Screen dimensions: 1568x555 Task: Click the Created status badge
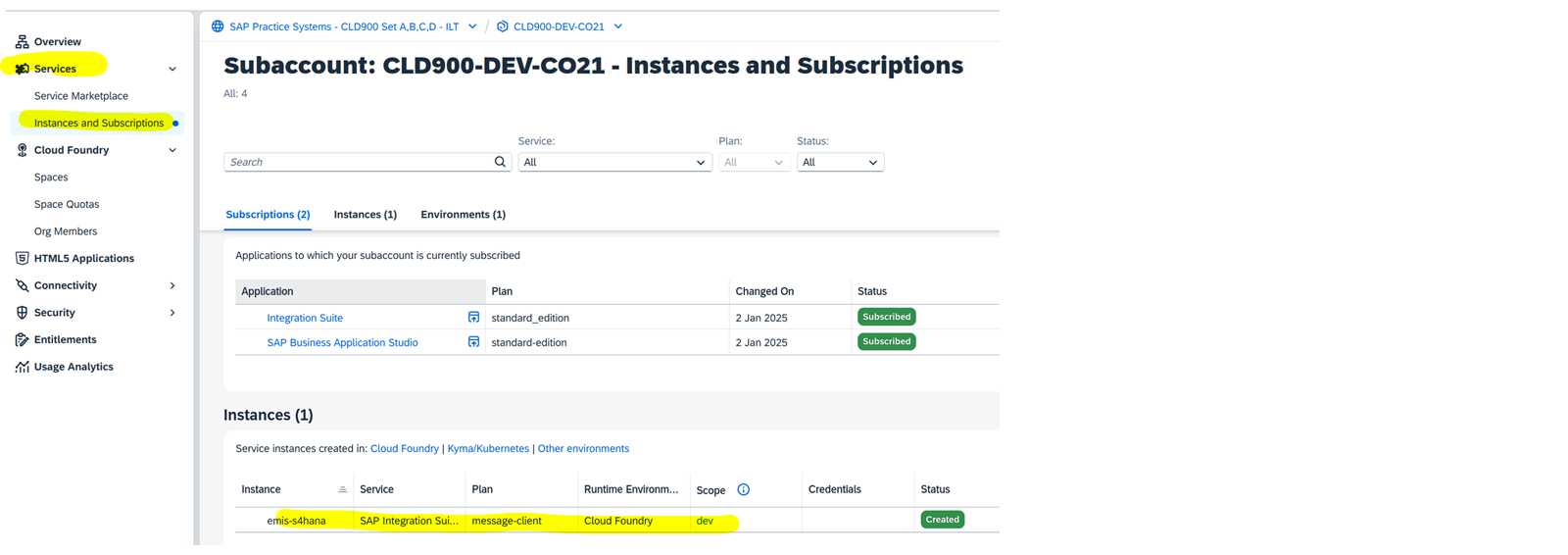(942, 520)
